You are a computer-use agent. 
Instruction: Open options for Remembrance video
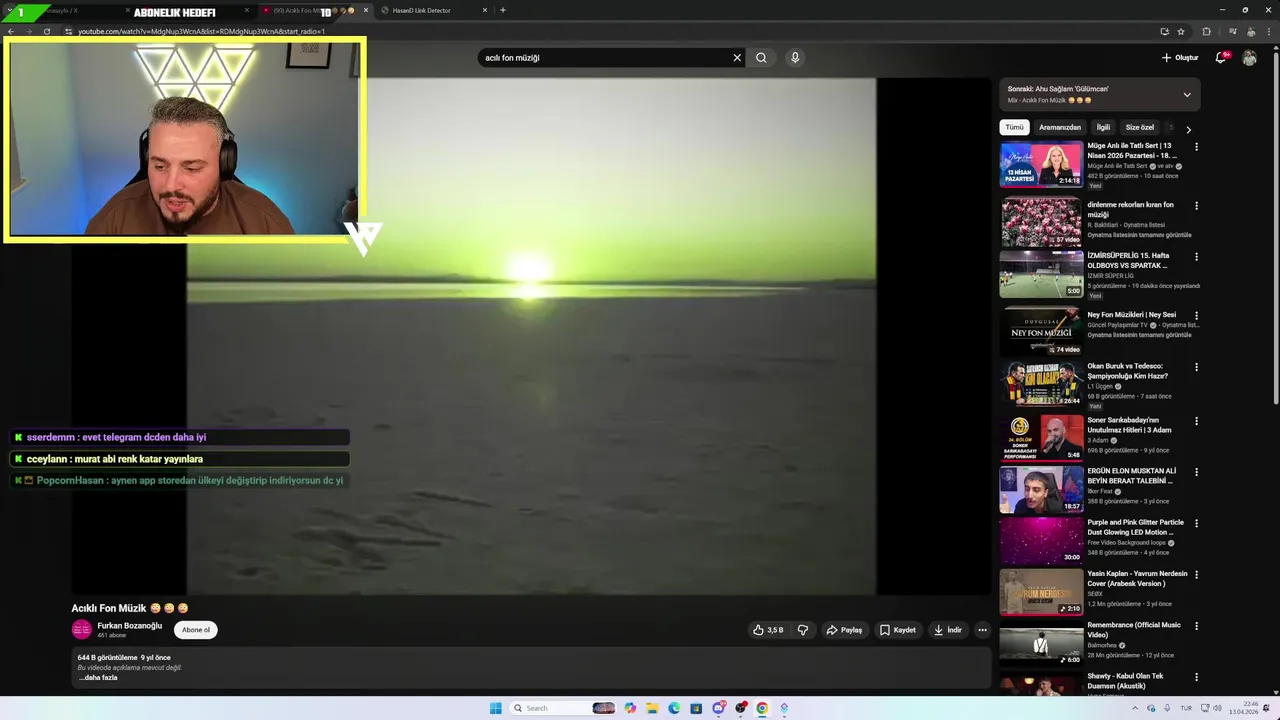(1196, 626)
